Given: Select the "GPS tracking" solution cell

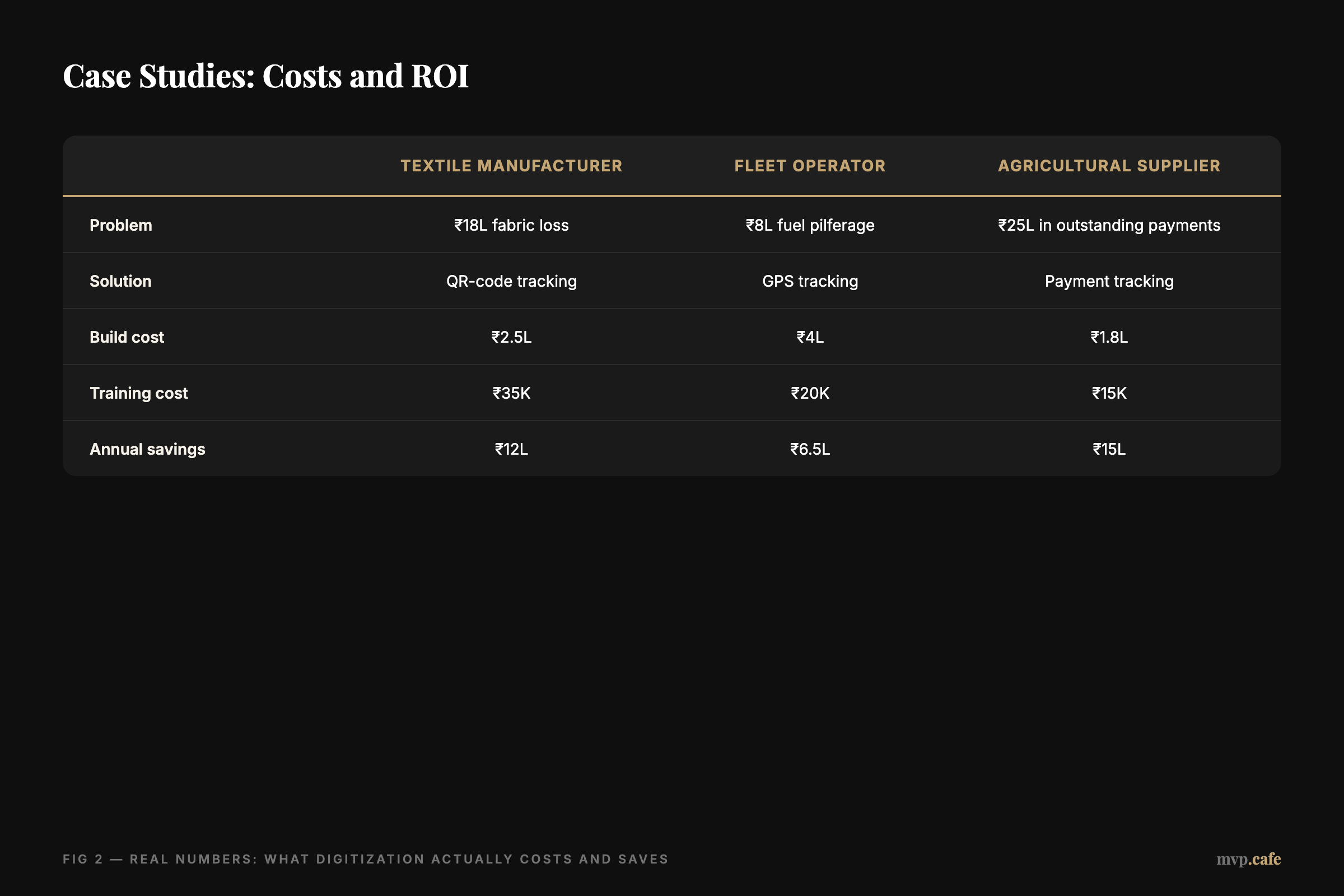Looking at the screenshot, I should pos(810,281).
